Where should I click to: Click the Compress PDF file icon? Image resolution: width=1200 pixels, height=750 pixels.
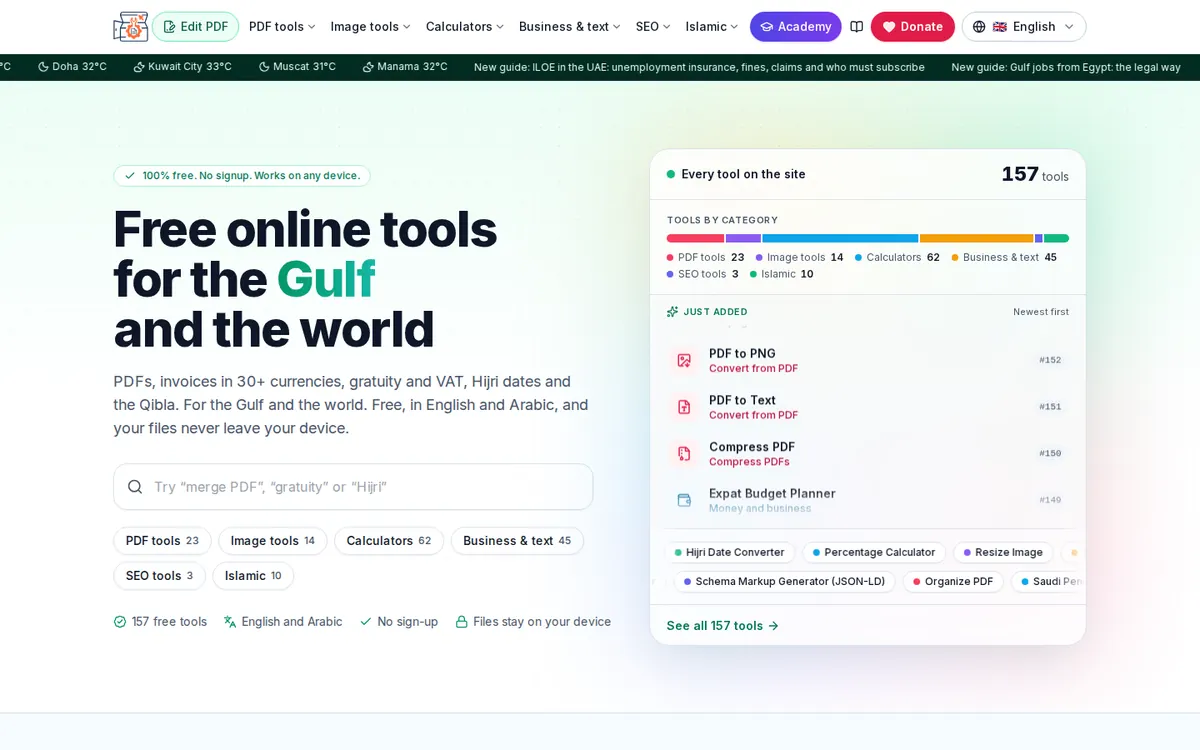coord(684,453)
